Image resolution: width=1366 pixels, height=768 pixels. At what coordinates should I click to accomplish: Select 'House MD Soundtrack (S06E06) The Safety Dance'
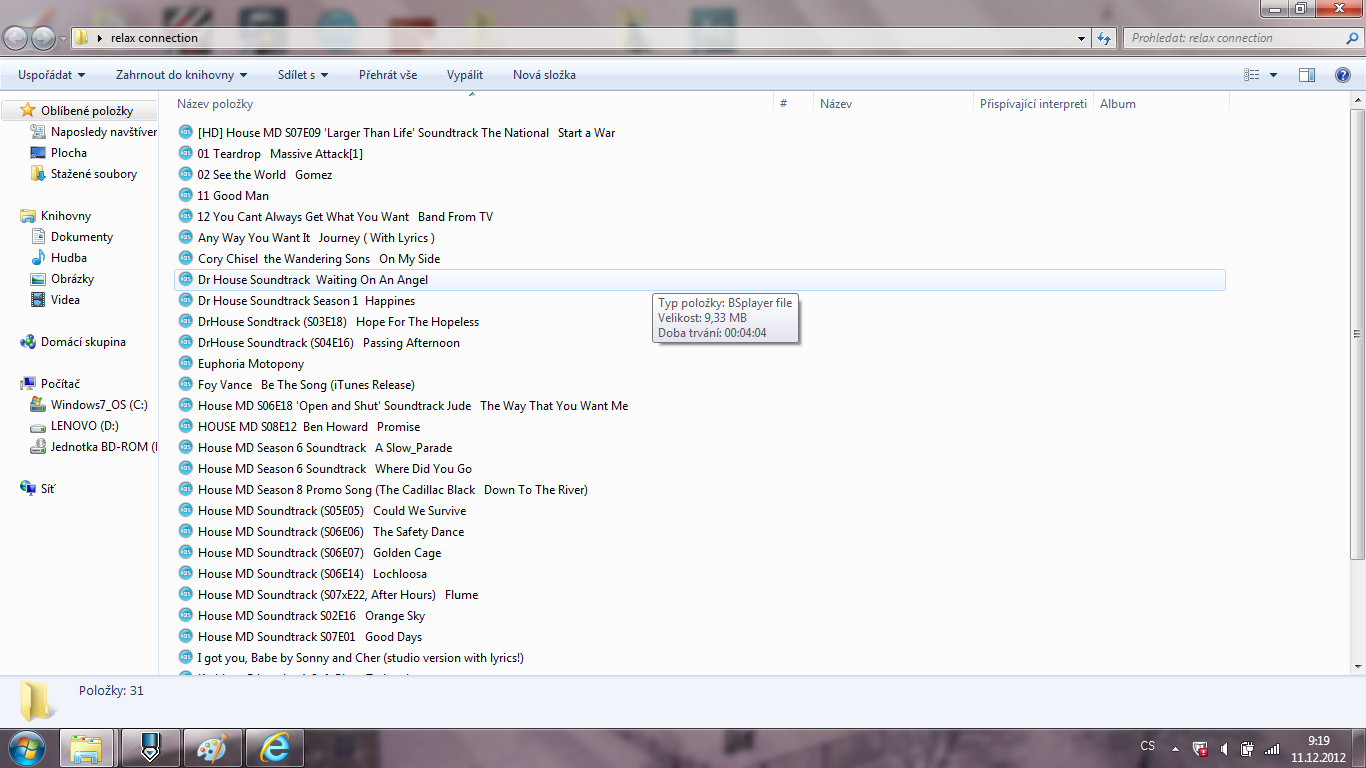(x=331, y=532)
